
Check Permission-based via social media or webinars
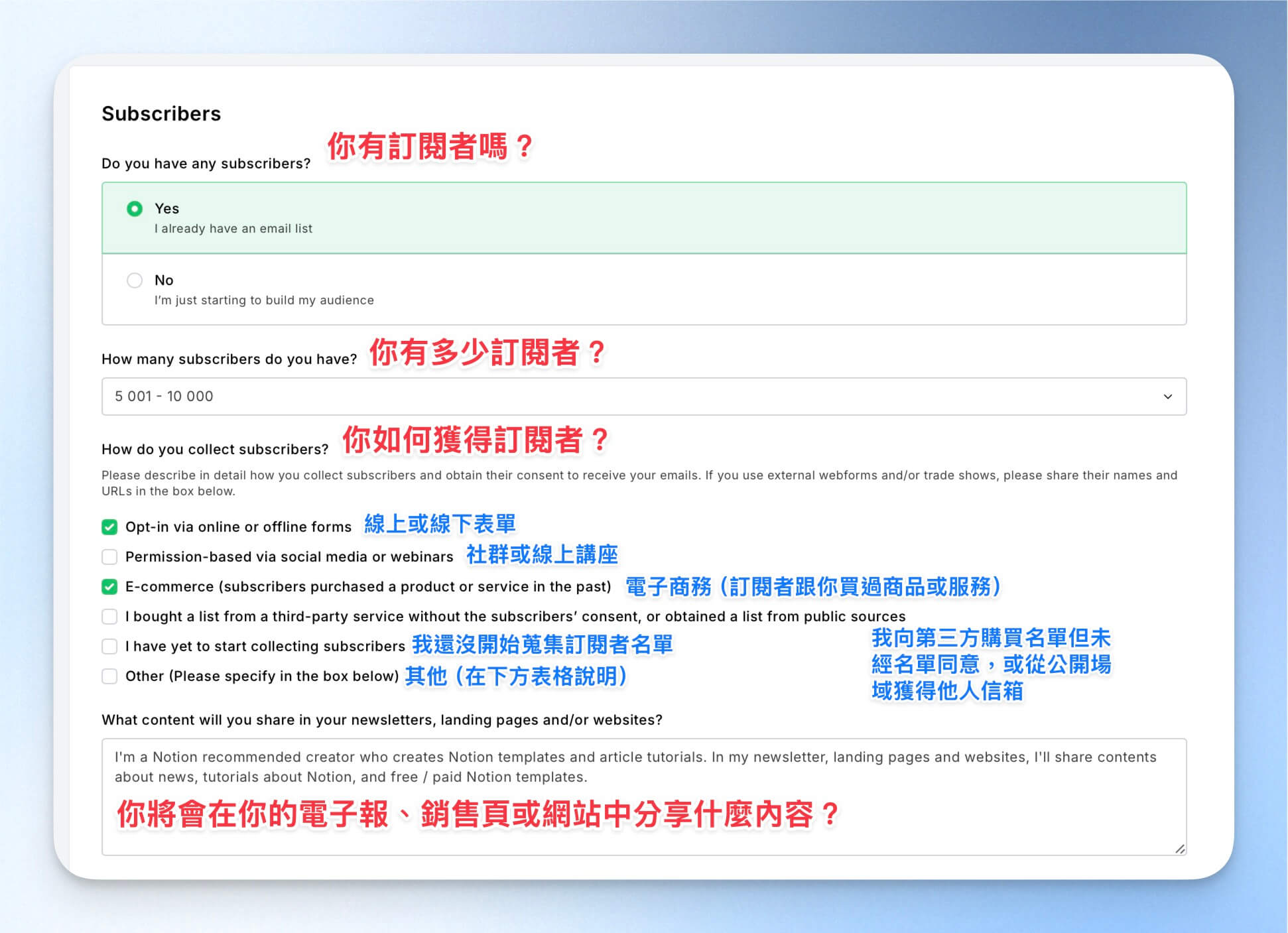(109, 557)
